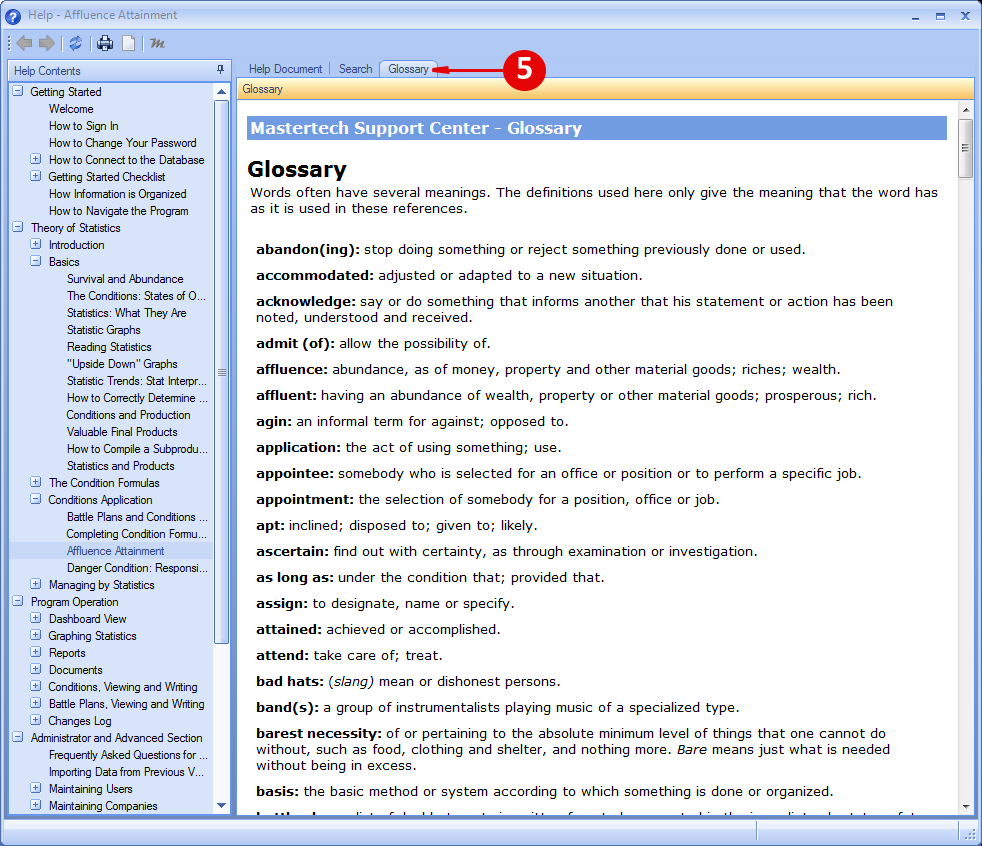Collapse the Getting Started node
Screen dimensions: 982x846
pos(18,91)
